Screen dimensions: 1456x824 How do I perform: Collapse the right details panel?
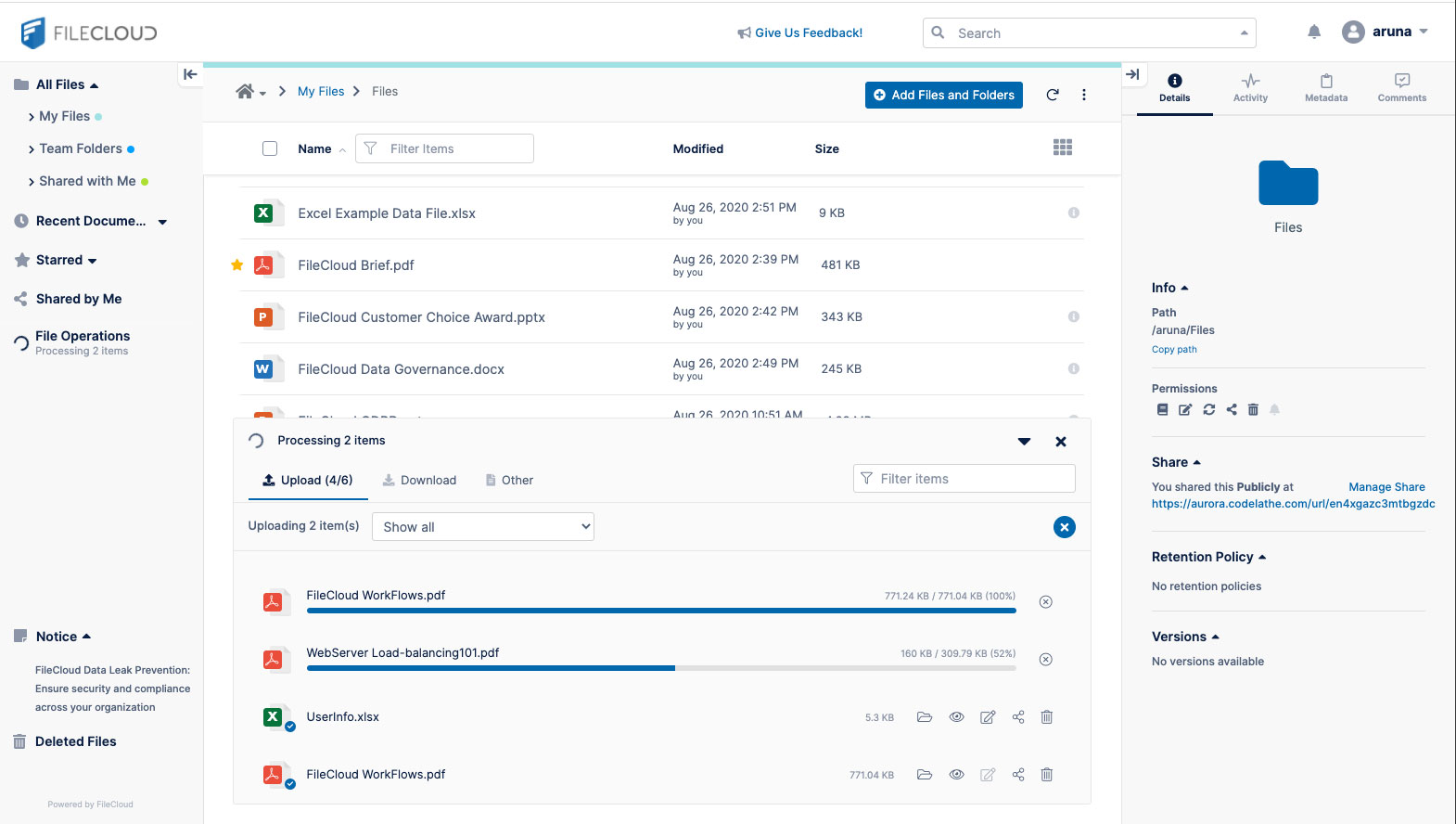pos(1132,74)
